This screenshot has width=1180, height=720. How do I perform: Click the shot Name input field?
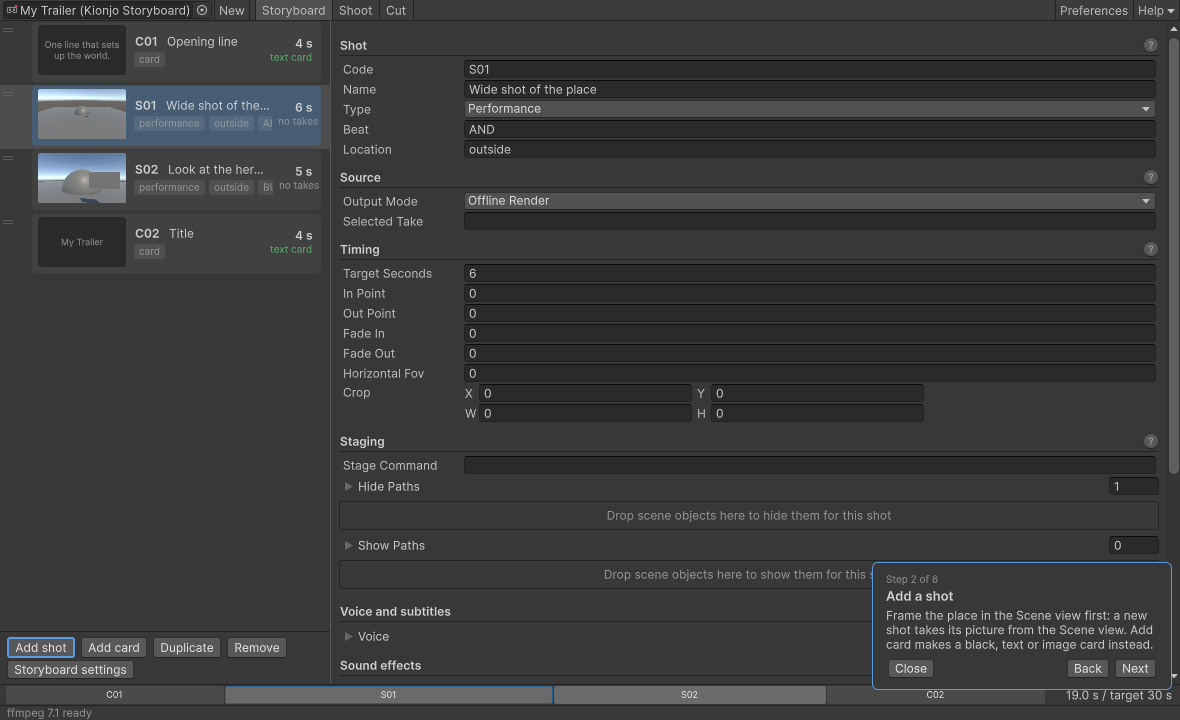pos(809,90)
